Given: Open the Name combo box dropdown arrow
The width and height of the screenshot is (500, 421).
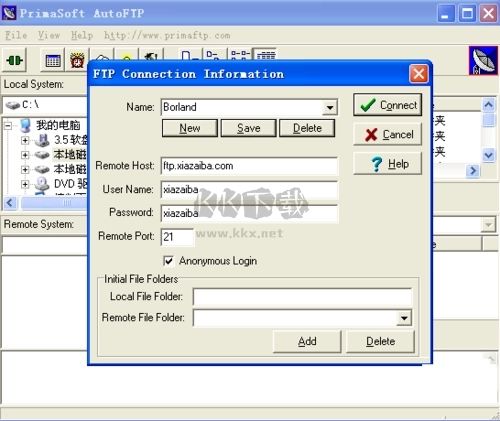Looking at the screenshot, I should (x=330, y=107).
